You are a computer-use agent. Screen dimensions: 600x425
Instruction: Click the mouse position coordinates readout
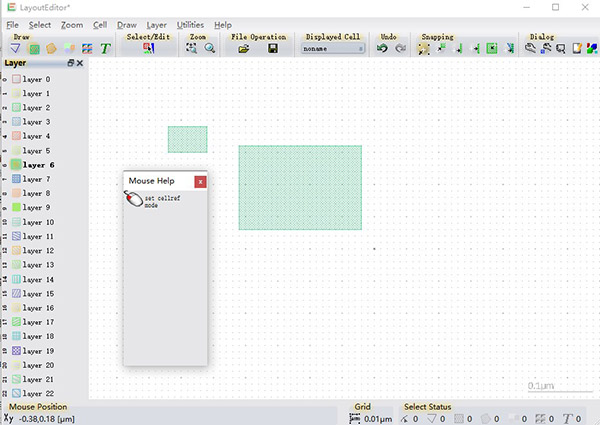point(47,419)
